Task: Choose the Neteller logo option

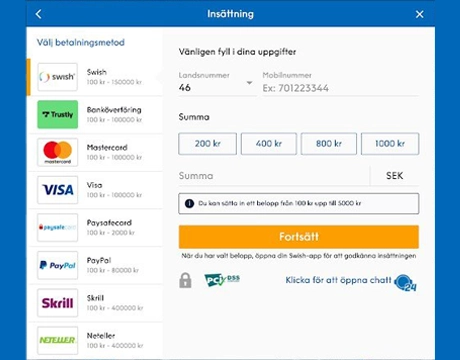Action: (x=57, y=340)
